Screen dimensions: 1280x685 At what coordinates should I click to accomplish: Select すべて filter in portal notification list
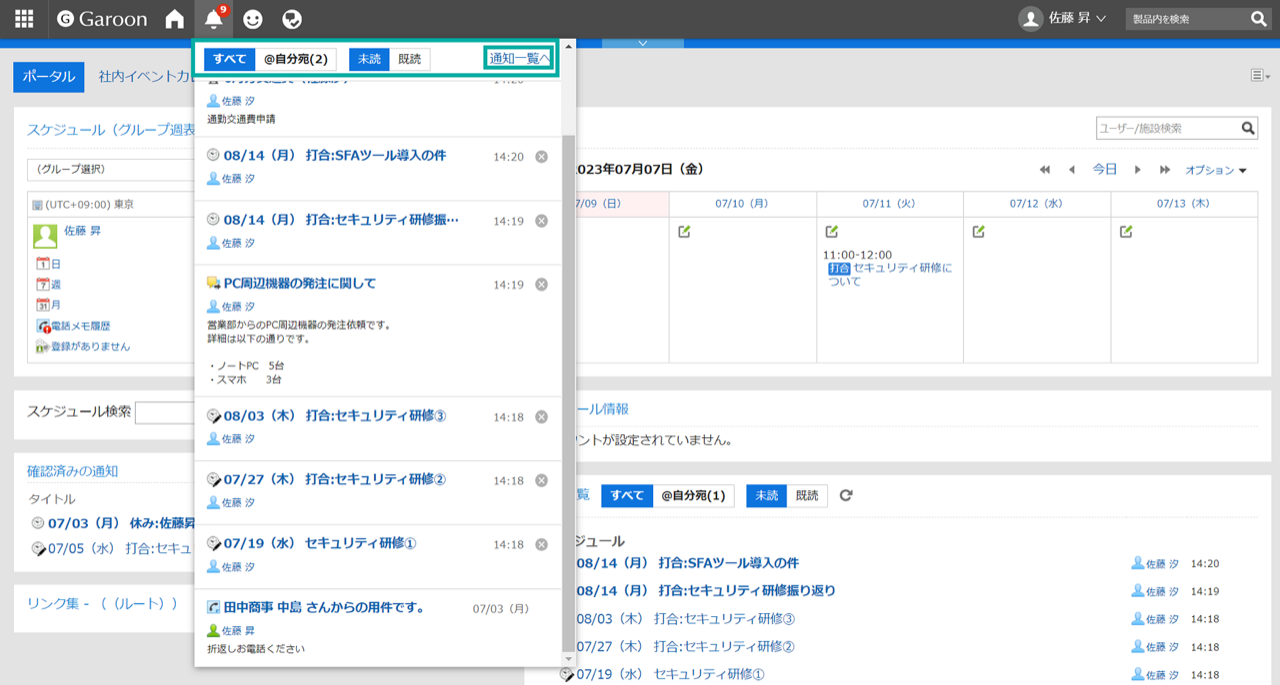point(627,496)
